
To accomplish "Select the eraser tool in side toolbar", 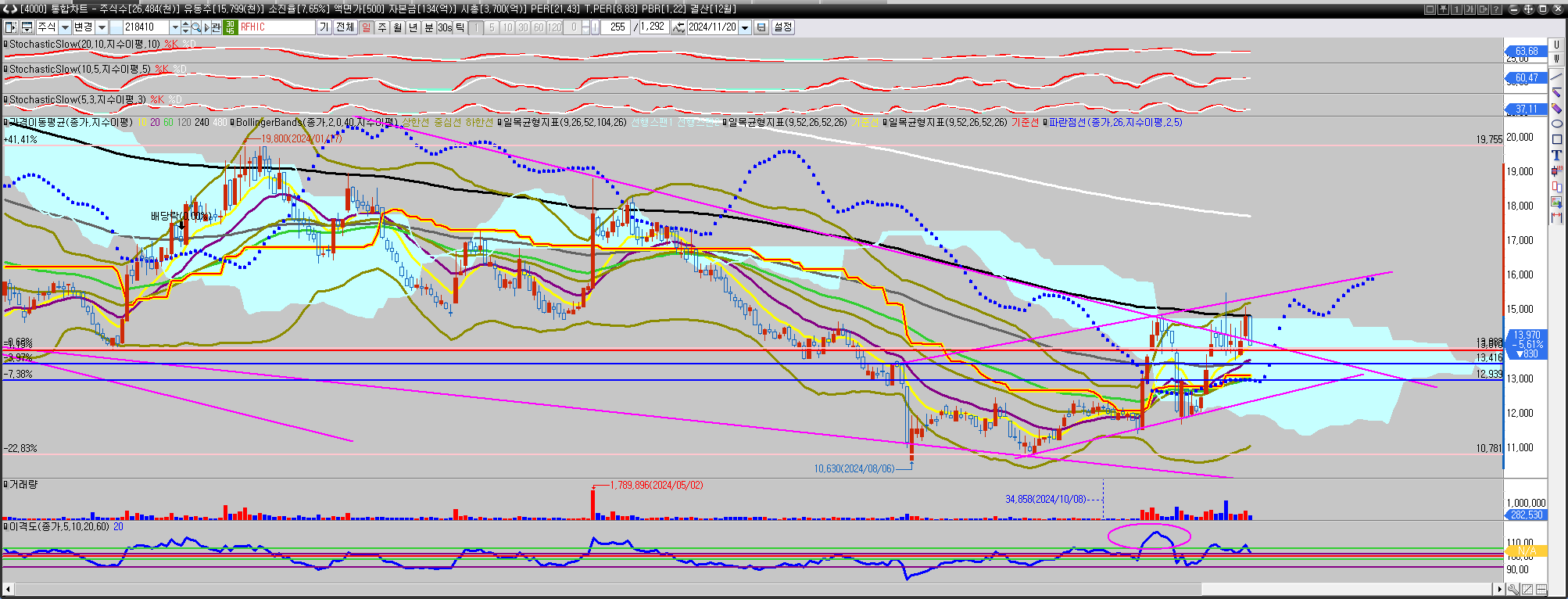I will tap(1556, 108).
